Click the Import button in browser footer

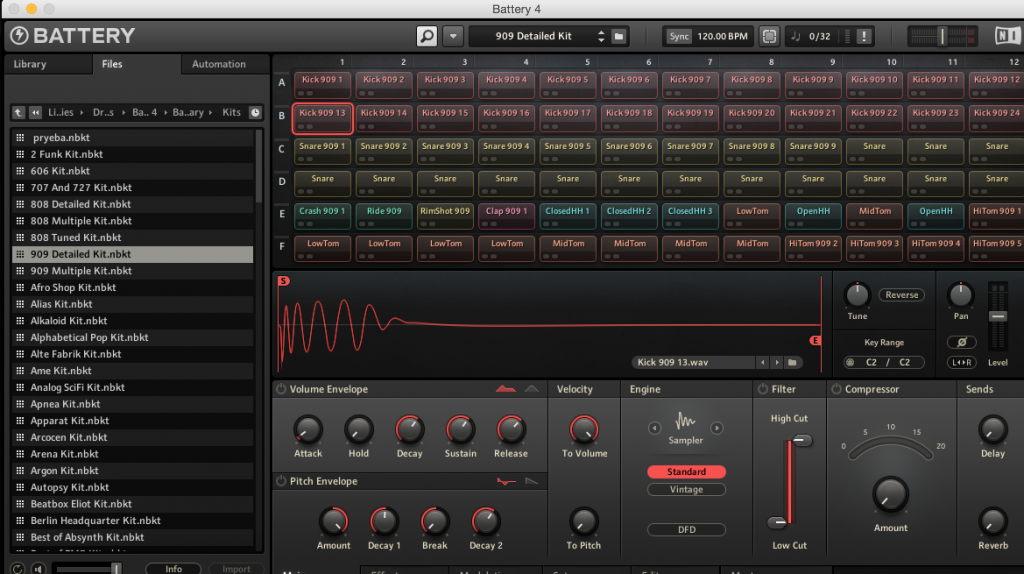[236, 569]
